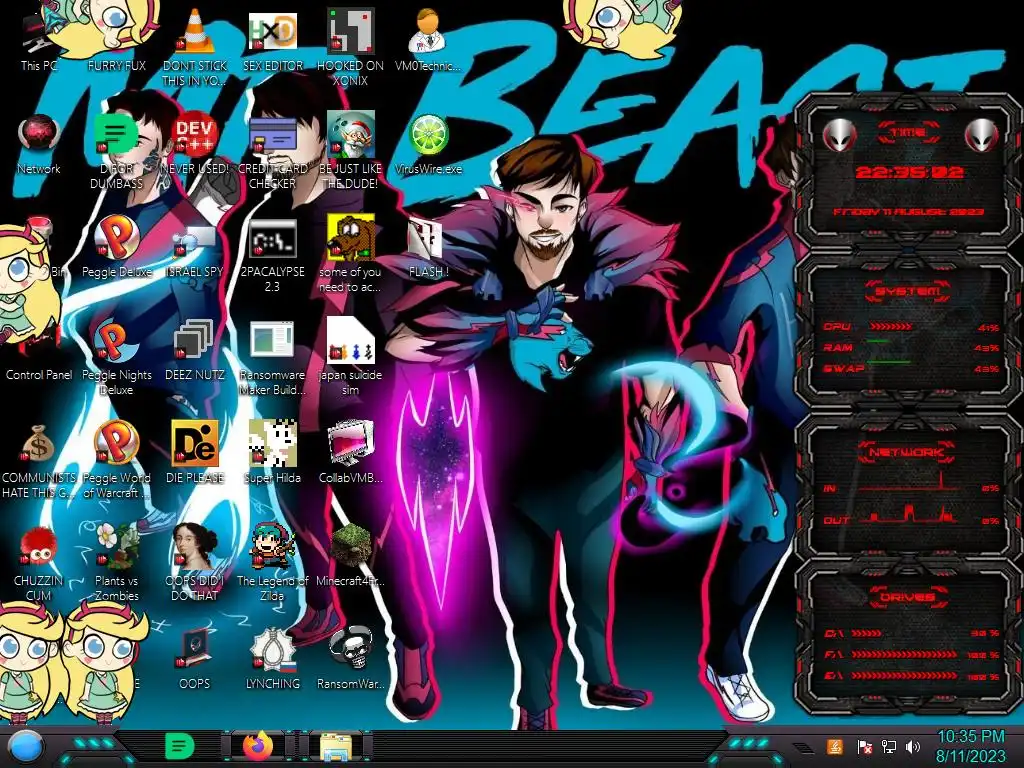Open the CREDIT CARD CHECKER shortcut
This screenshot has width=1024, height=768.
[272, 151]
